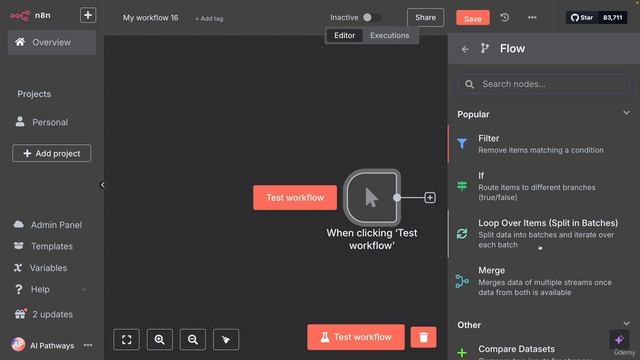Screen dimensions: 640x360
Task: Select the Merge node
Action: tap(544, 281)
